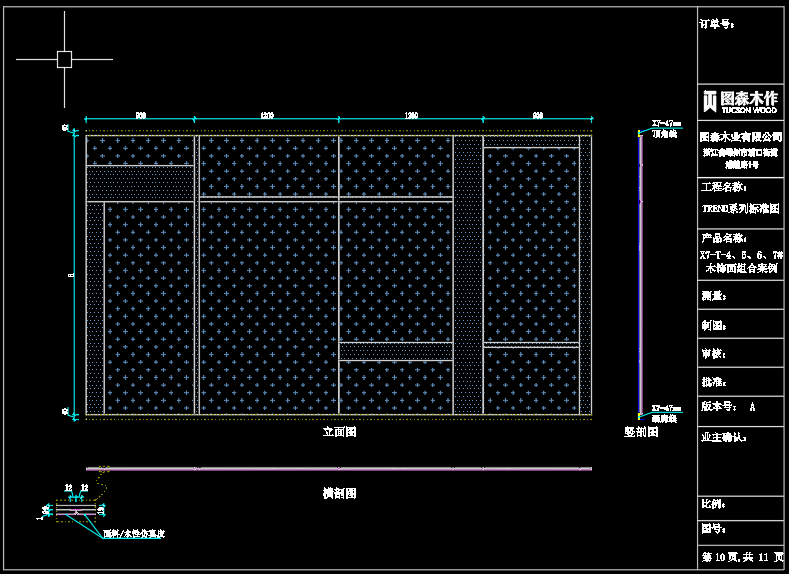Click the 顶角线 top corner line annotation
Screen dimensions: 789x574
[x=665, y=133]
